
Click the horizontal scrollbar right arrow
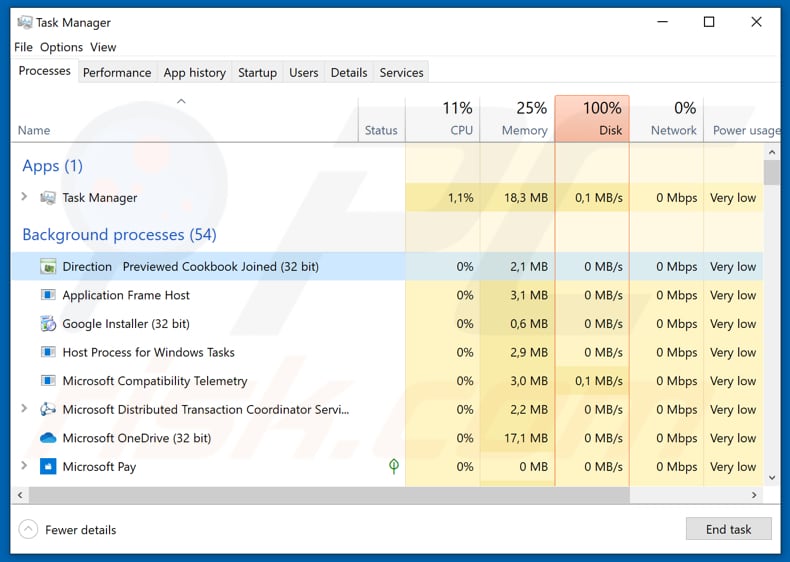click(x=754, y=495)
